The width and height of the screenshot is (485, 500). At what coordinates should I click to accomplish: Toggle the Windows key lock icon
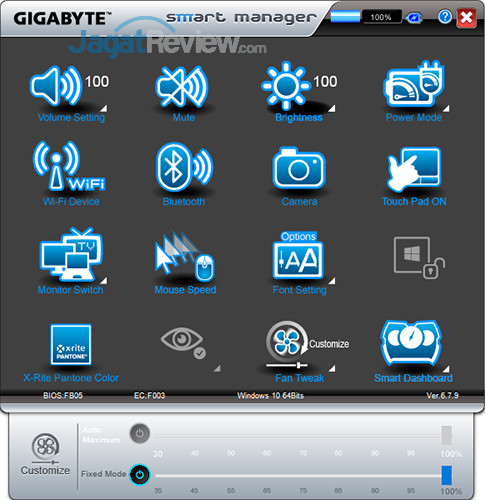click(419, 258)
